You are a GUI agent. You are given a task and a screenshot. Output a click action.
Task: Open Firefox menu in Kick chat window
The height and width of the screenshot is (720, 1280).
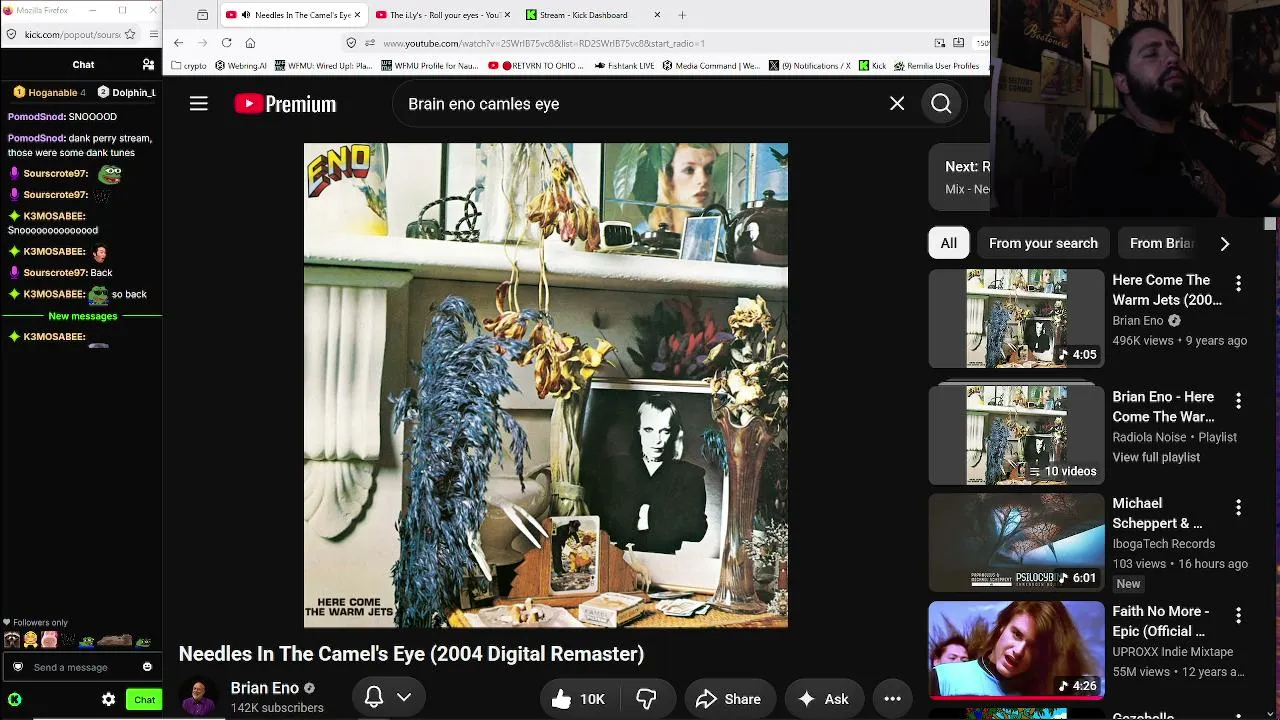[x=153, y=34]
